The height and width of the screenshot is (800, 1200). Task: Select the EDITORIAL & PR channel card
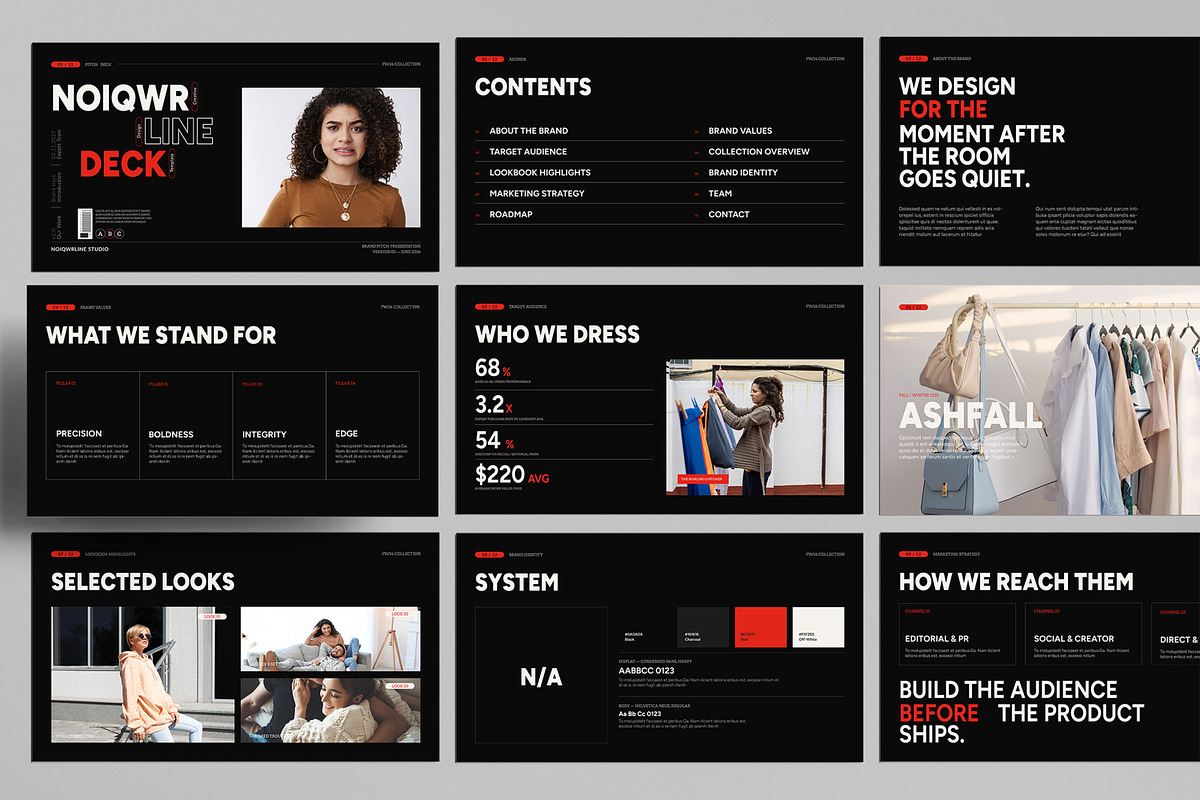coord(957,634)
